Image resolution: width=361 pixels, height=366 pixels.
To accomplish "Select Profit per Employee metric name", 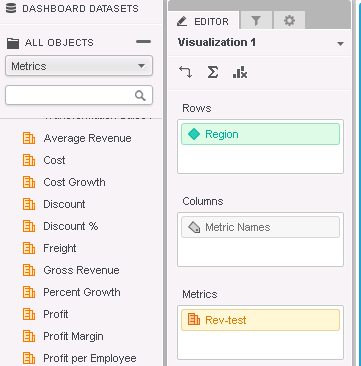I will [x=90, y=358].
